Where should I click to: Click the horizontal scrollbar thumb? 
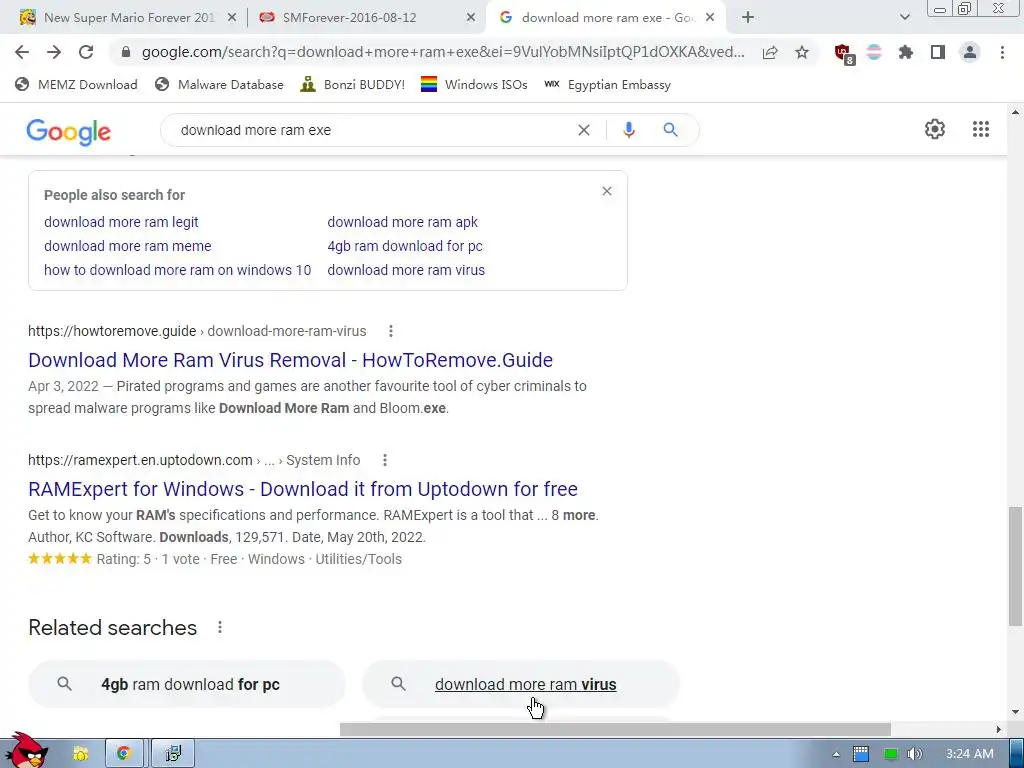[x=615, y=729]
